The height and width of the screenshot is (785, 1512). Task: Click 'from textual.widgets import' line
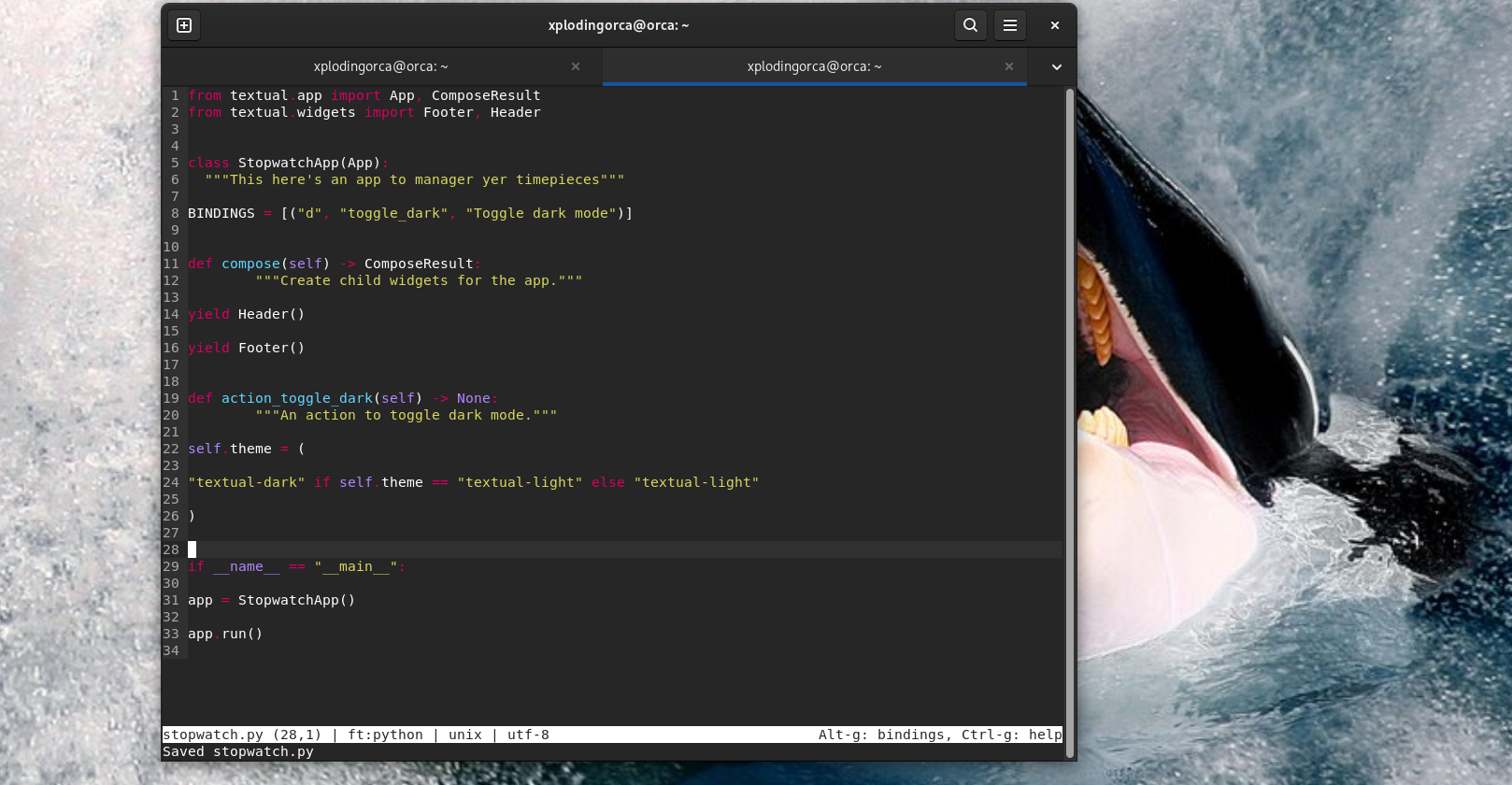click(x=364, y=112)
